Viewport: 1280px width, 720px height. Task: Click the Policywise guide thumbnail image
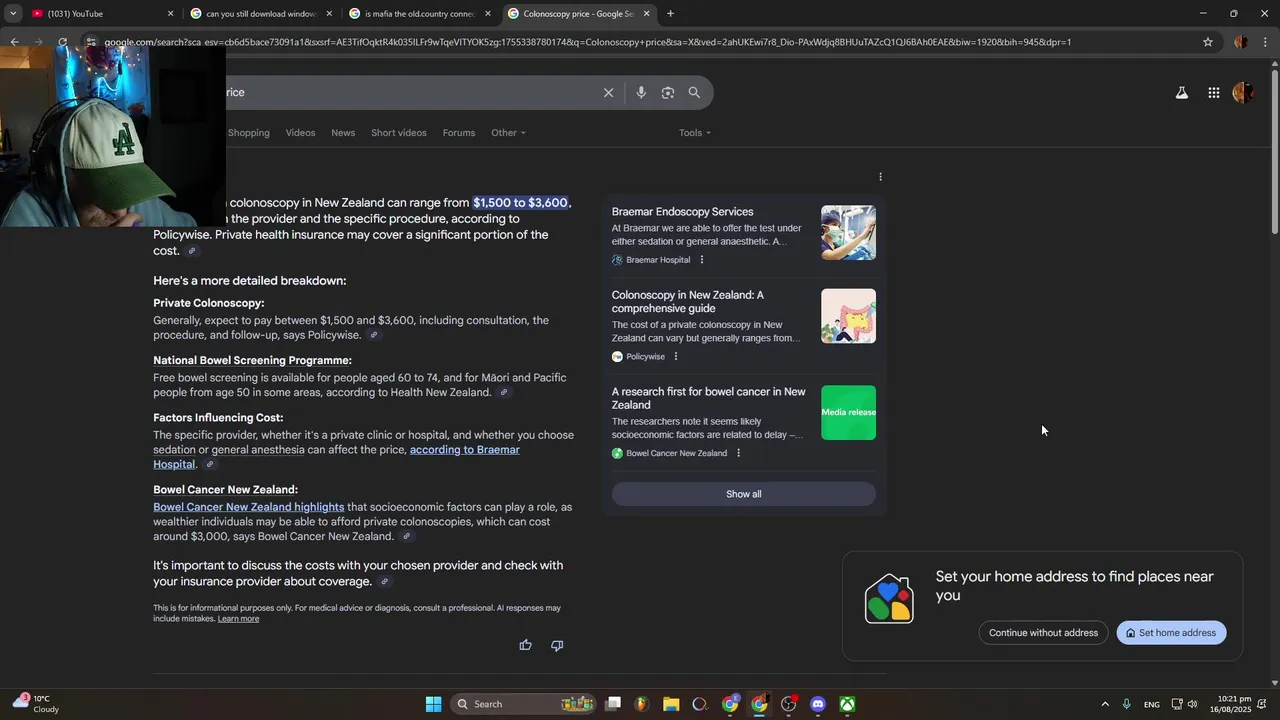848,316
